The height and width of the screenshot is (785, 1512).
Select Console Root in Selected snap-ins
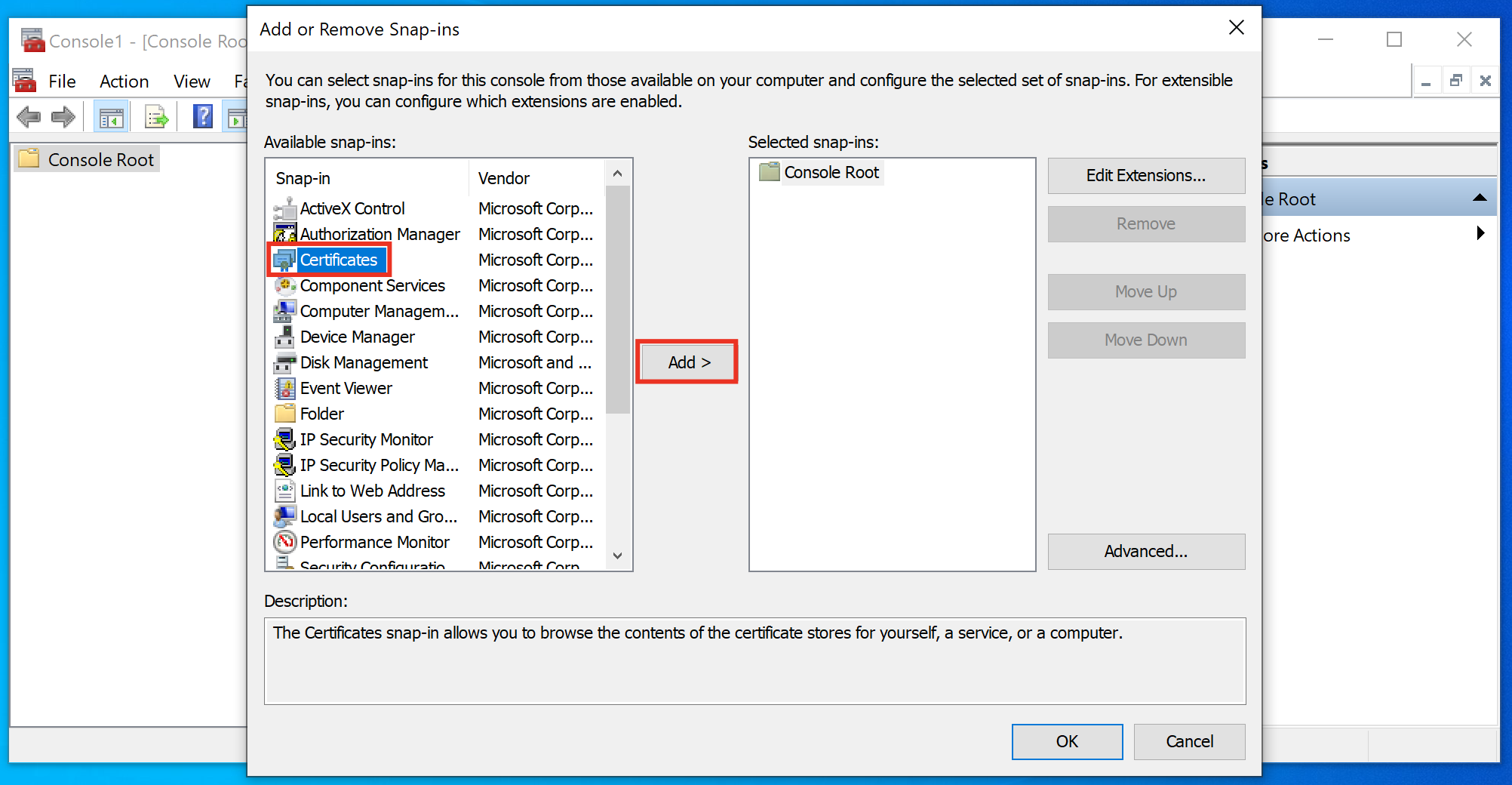[x=831, y=173]
